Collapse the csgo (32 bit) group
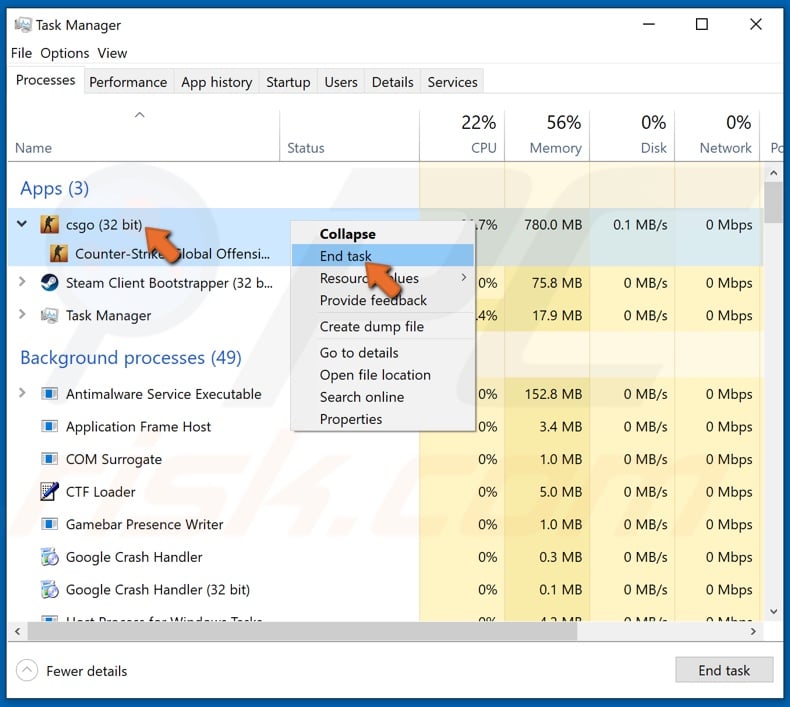This screenshot has height=707, width=790. tap(22, 224)
